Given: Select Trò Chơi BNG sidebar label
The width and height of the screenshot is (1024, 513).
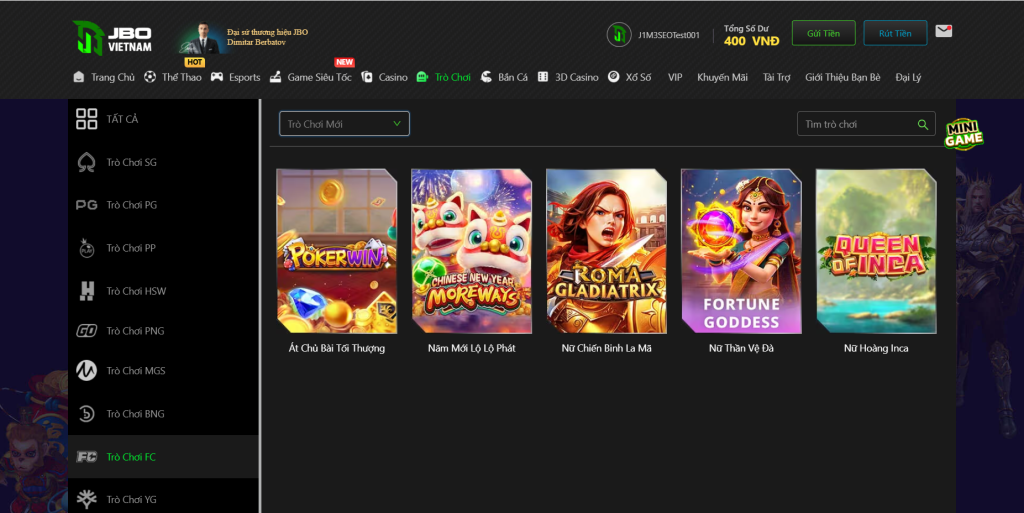Looking at the screenshot, I should tap(135, 414).
